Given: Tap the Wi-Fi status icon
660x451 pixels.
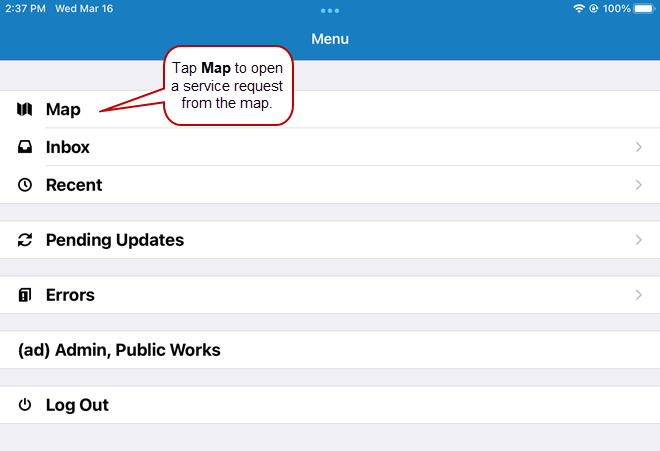Looking at the screenshot, I should click(x=578, y=8).
